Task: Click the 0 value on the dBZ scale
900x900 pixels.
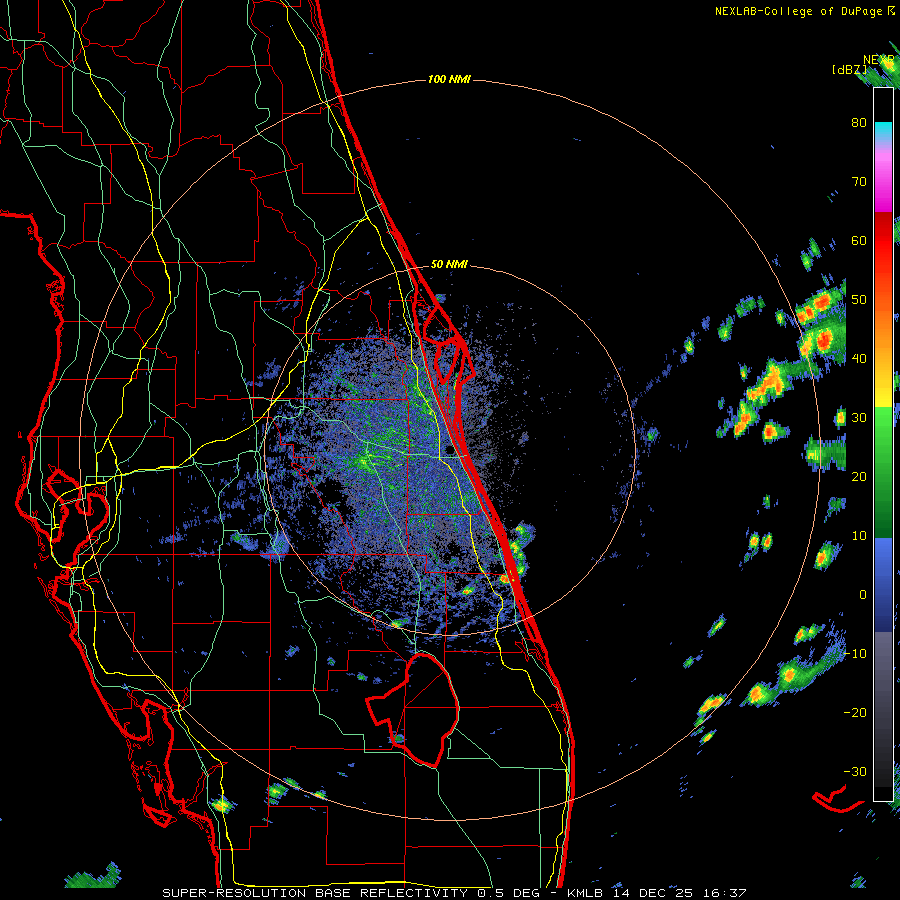Action: click(x=863, y=595)
